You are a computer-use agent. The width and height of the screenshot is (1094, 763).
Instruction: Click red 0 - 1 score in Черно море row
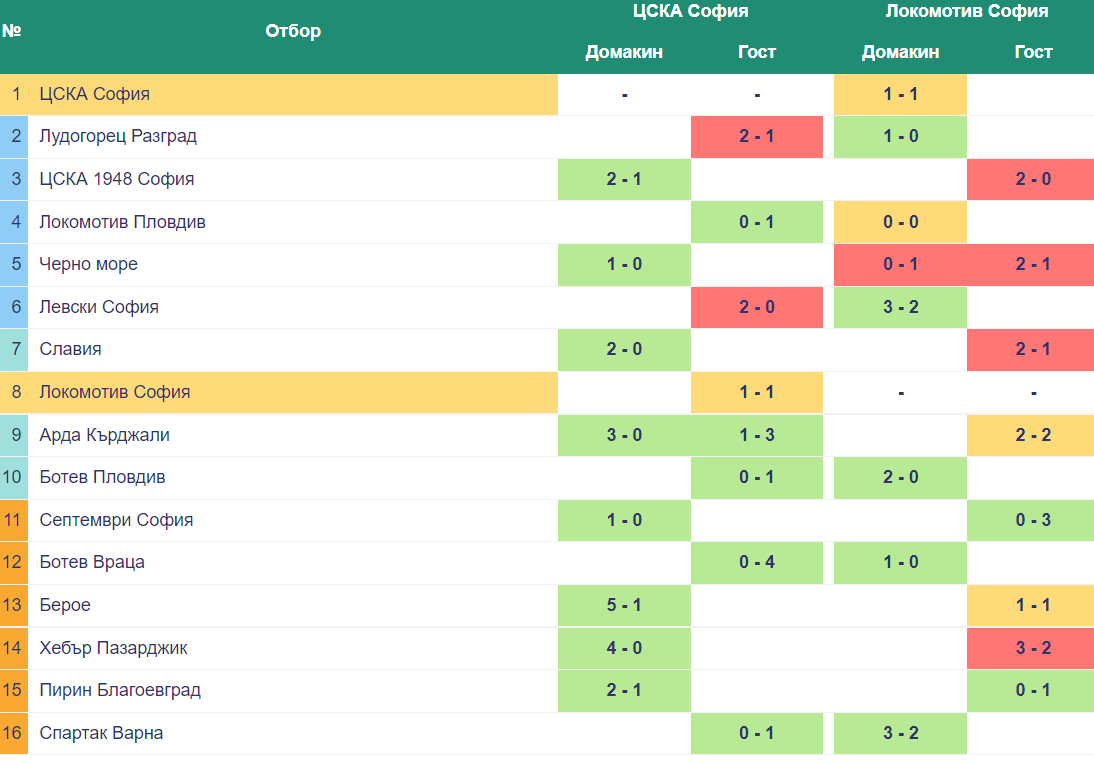coord(900,265)
